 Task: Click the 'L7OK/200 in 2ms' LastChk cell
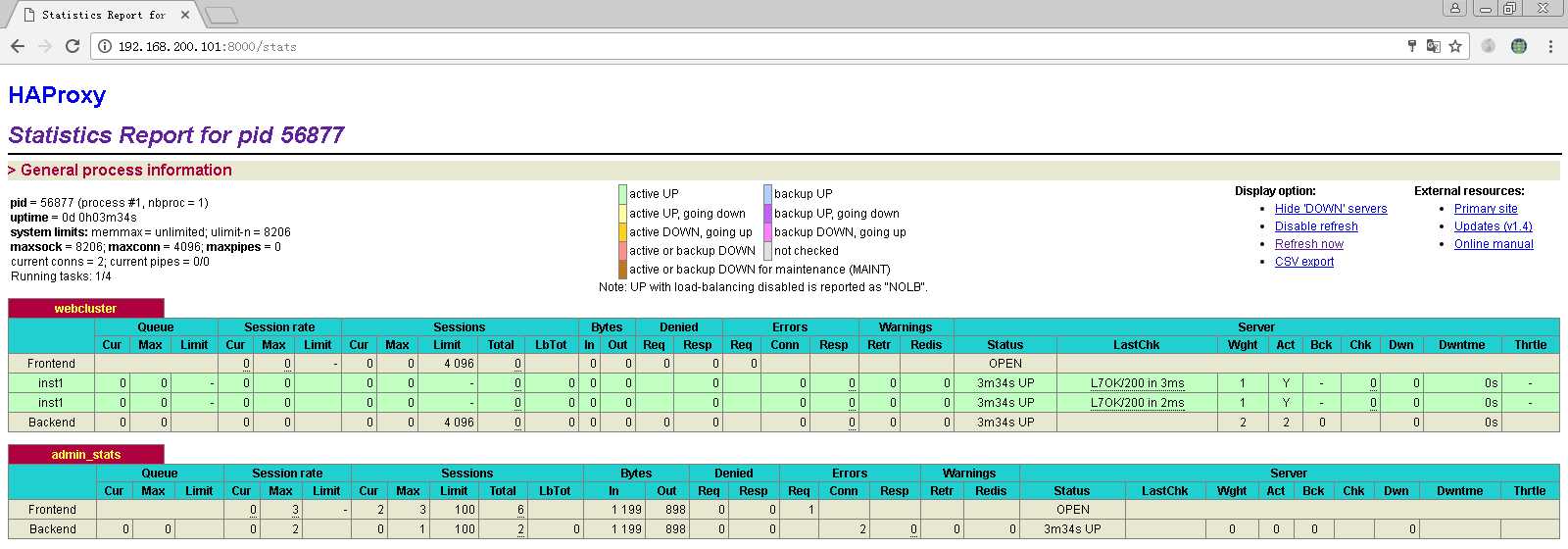click(1137, 403)
